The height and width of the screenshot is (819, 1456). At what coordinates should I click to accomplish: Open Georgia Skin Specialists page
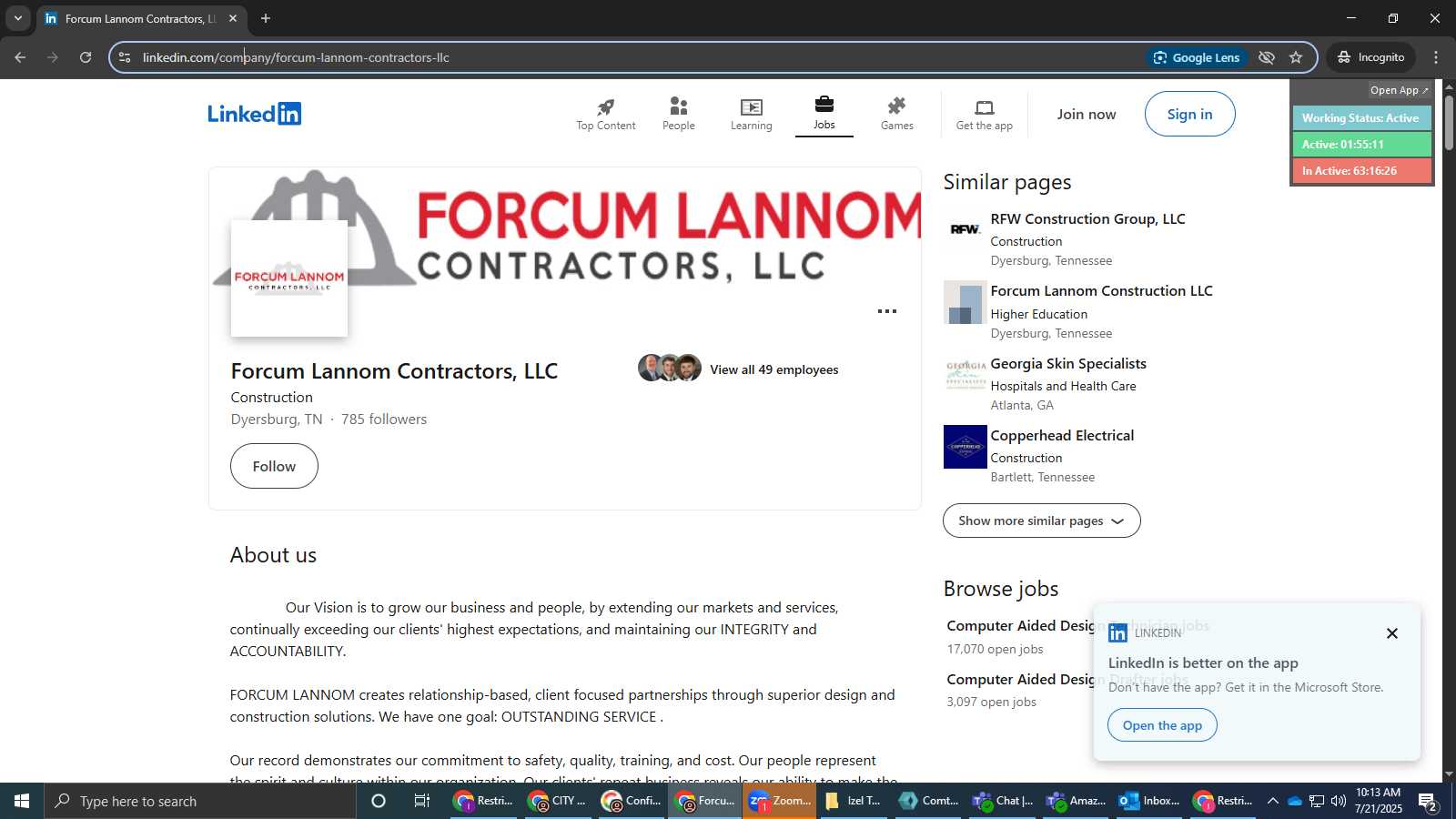[1068, 363]
